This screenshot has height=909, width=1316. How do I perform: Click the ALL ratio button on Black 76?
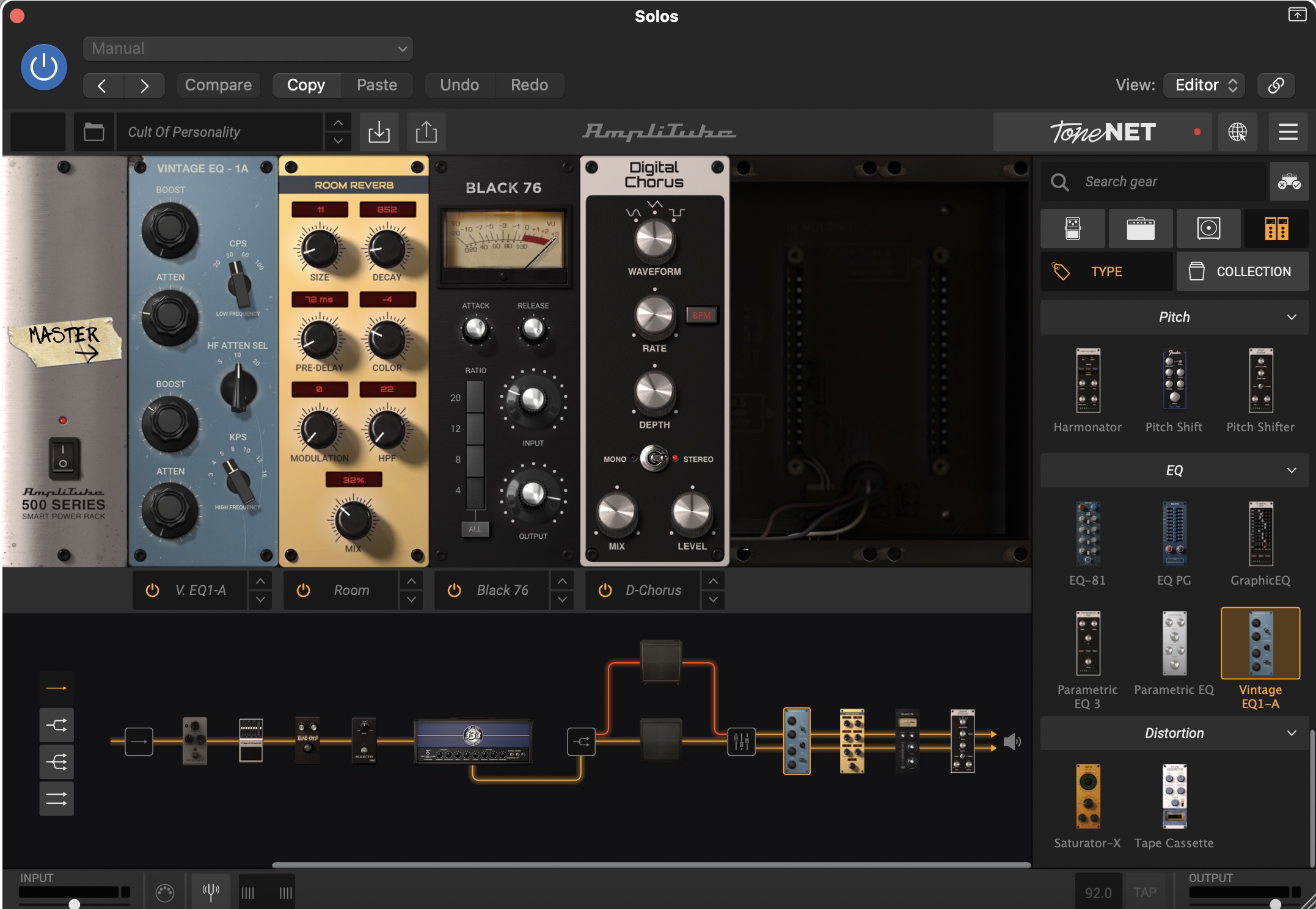click(475, 529)
